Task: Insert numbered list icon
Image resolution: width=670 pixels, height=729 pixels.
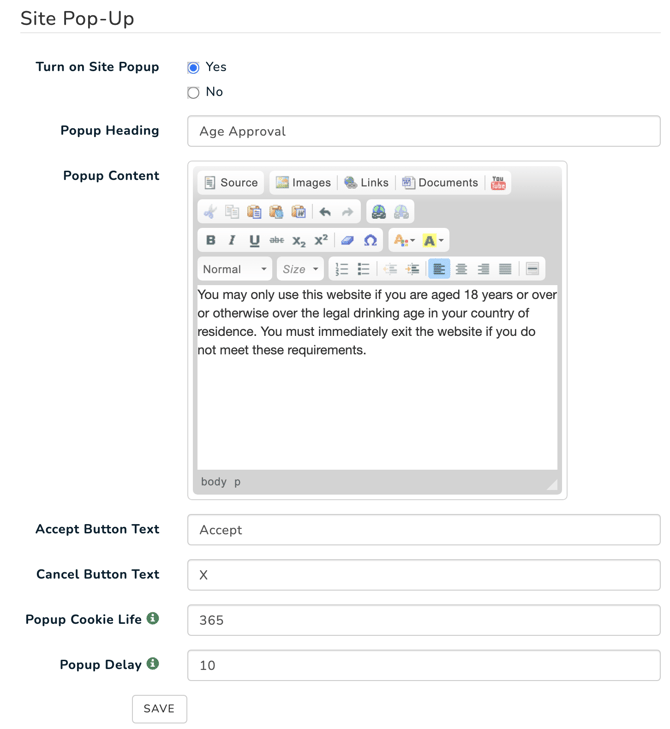Action: pyautogui.click(x=342, y=269)
